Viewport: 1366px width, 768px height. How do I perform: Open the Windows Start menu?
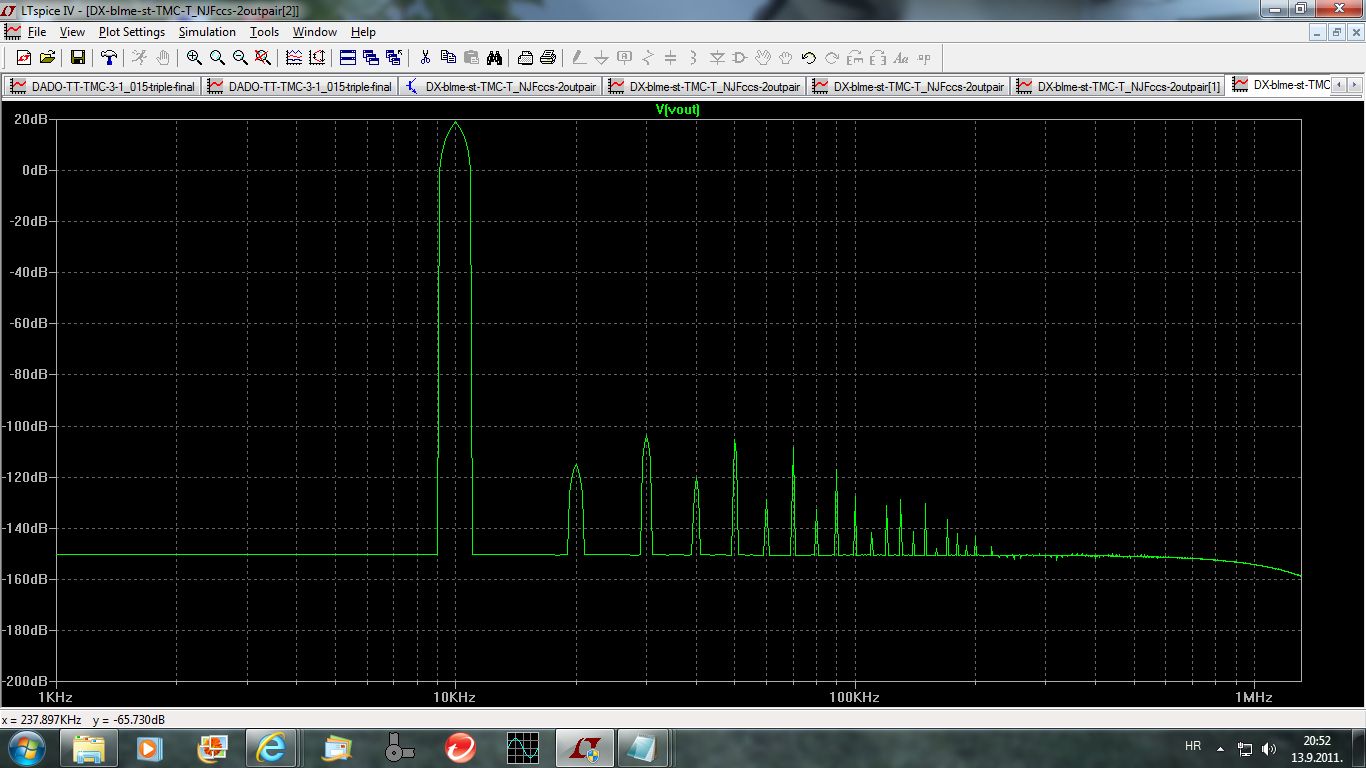pyautogui.click(x=25, y=747)
